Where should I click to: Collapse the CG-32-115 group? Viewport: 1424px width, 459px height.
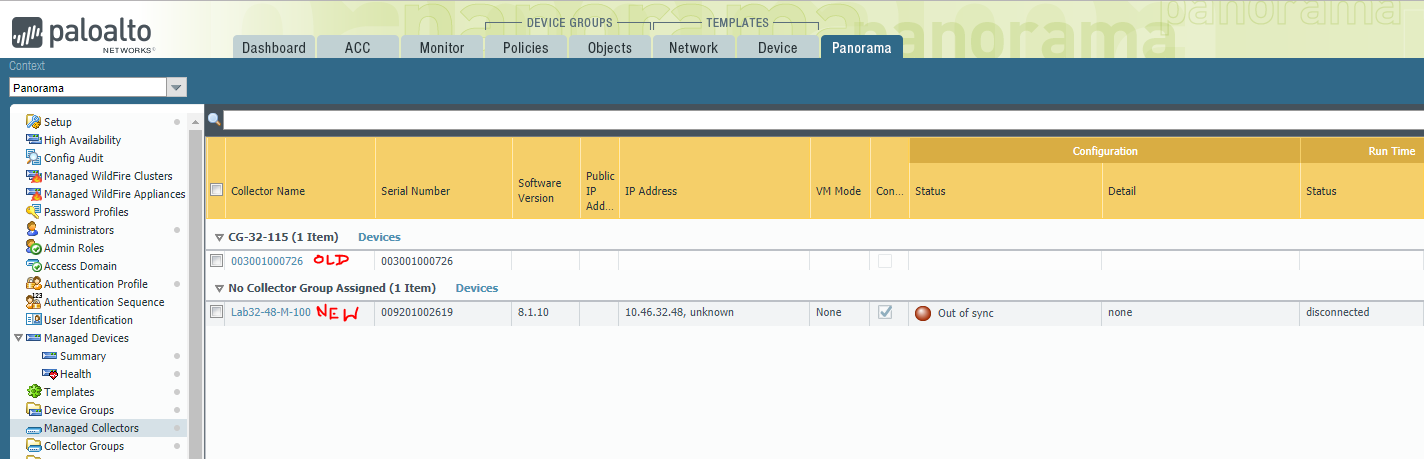[219, 238]
